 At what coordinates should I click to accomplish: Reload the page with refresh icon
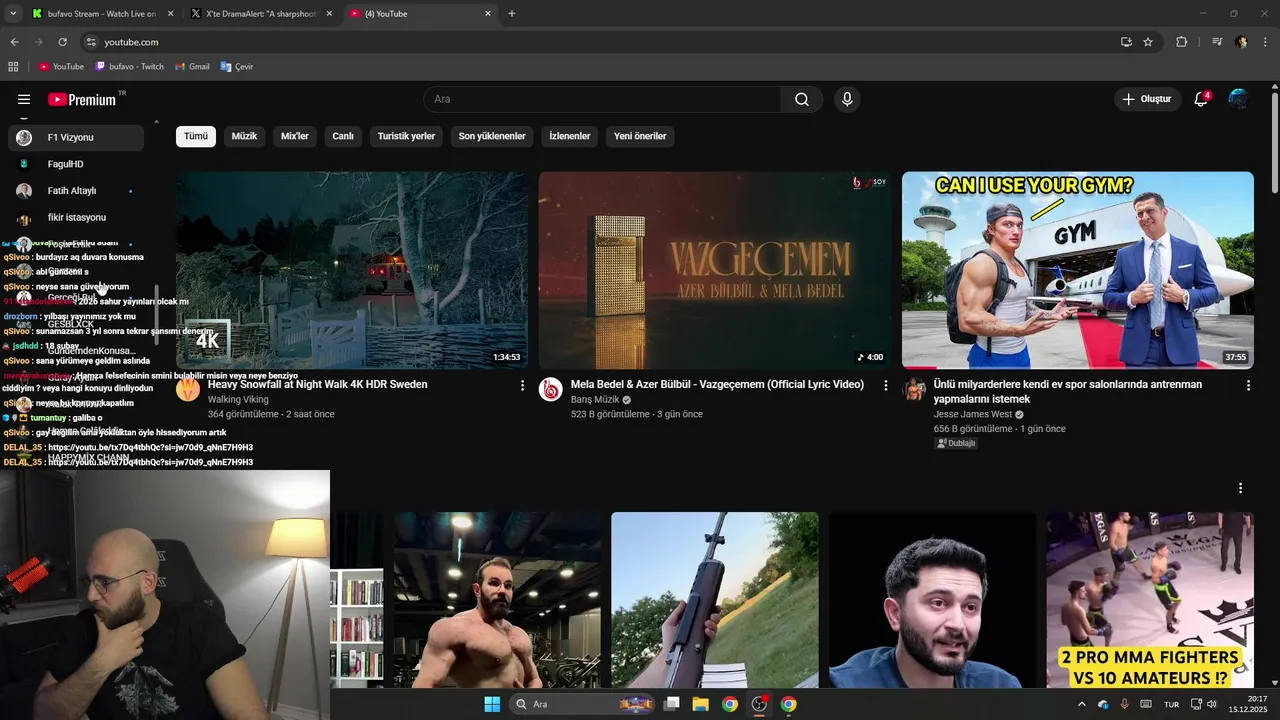[62, 42]
